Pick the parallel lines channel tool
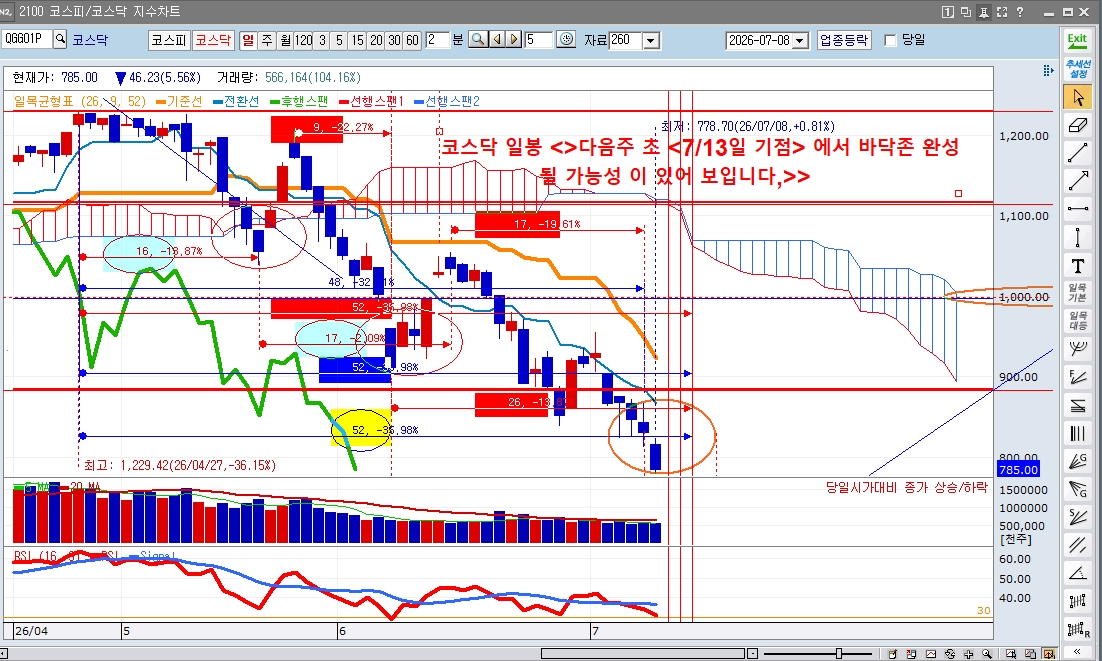 (1077, 545)
